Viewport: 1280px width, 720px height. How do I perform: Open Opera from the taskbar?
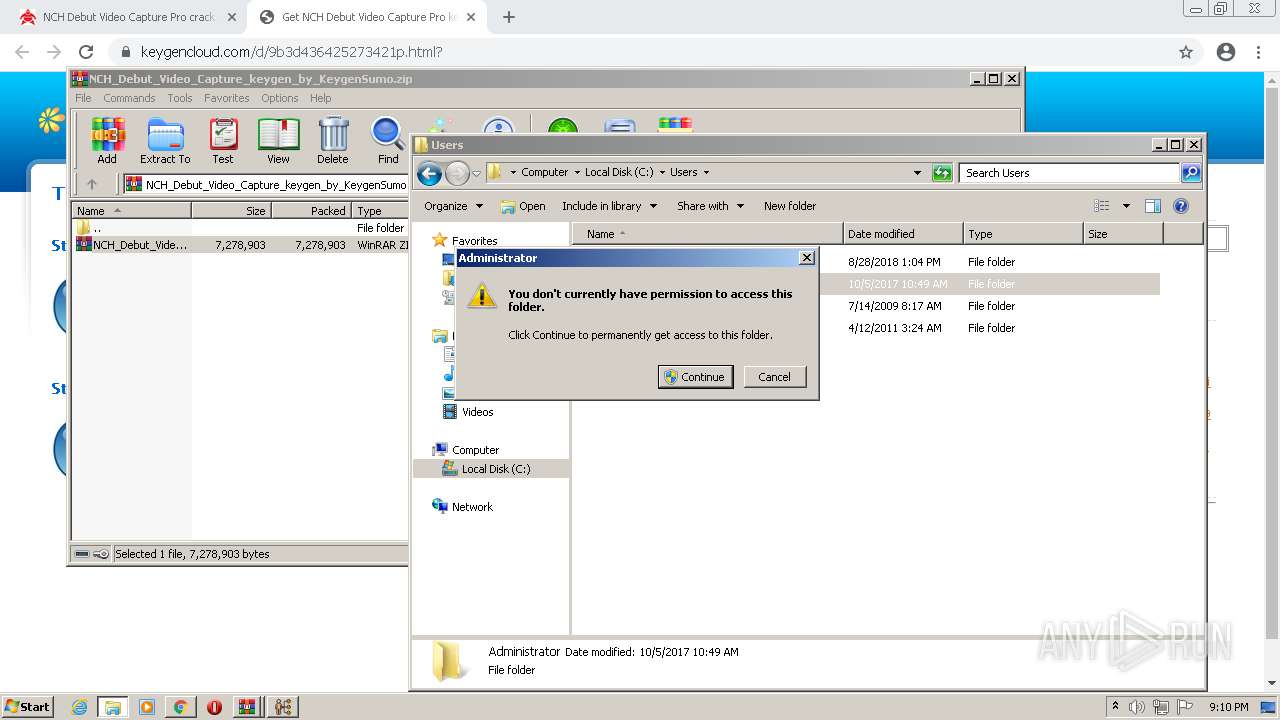pyautogui.click(x=214, y=707)
